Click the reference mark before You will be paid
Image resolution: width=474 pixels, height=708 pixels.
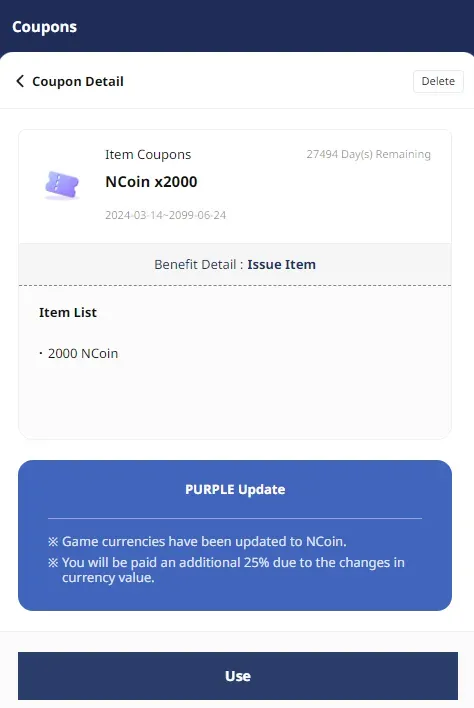pos(53,563)
